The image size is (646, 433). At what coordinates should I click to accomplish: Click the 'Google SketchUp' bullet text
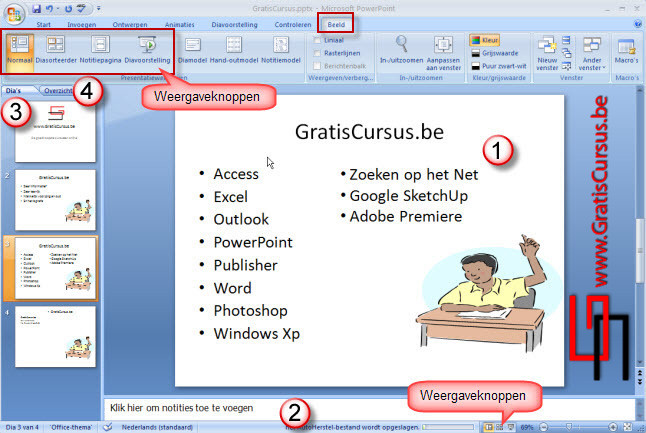[408, 196]
